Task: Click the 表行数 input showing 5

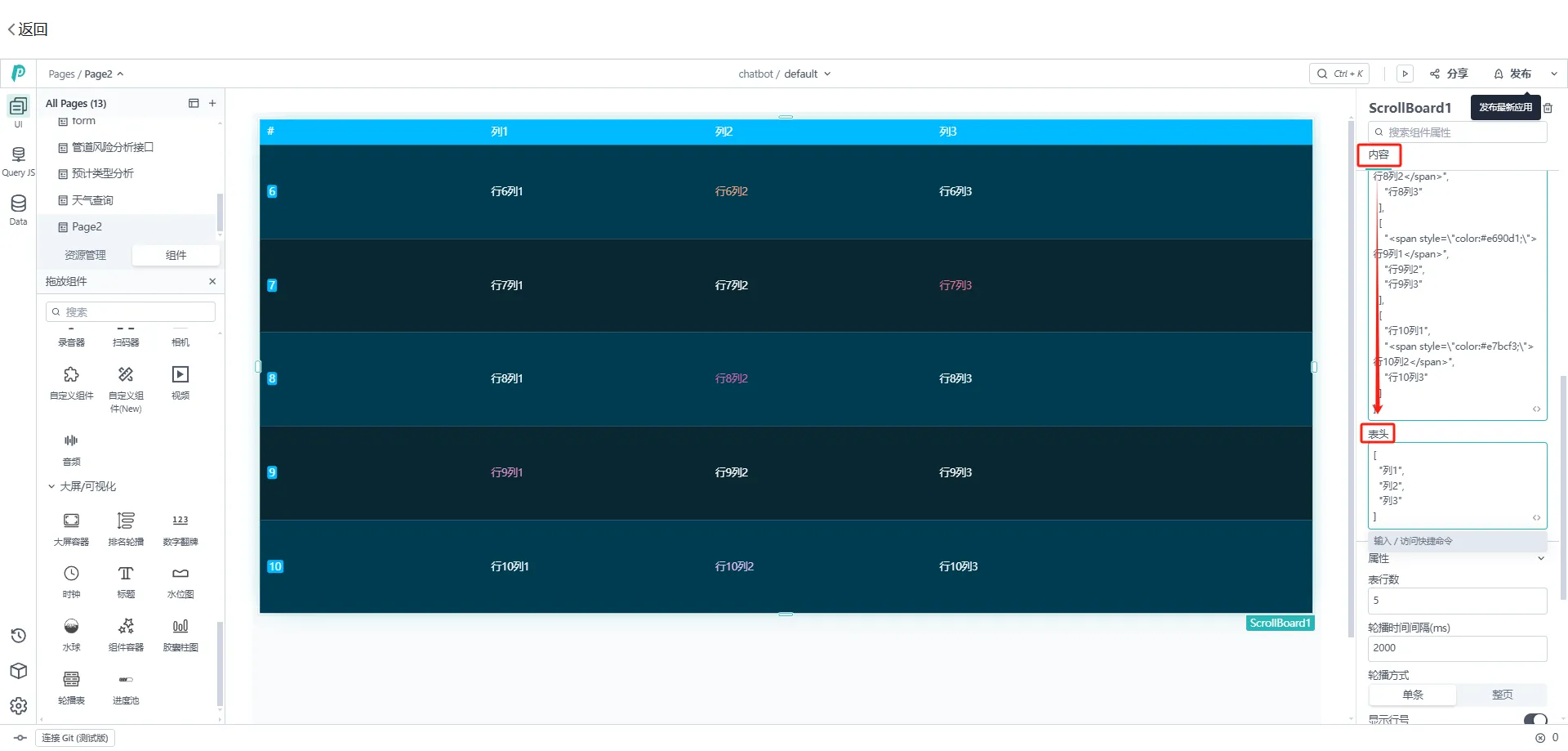Action: point(1458,601)
